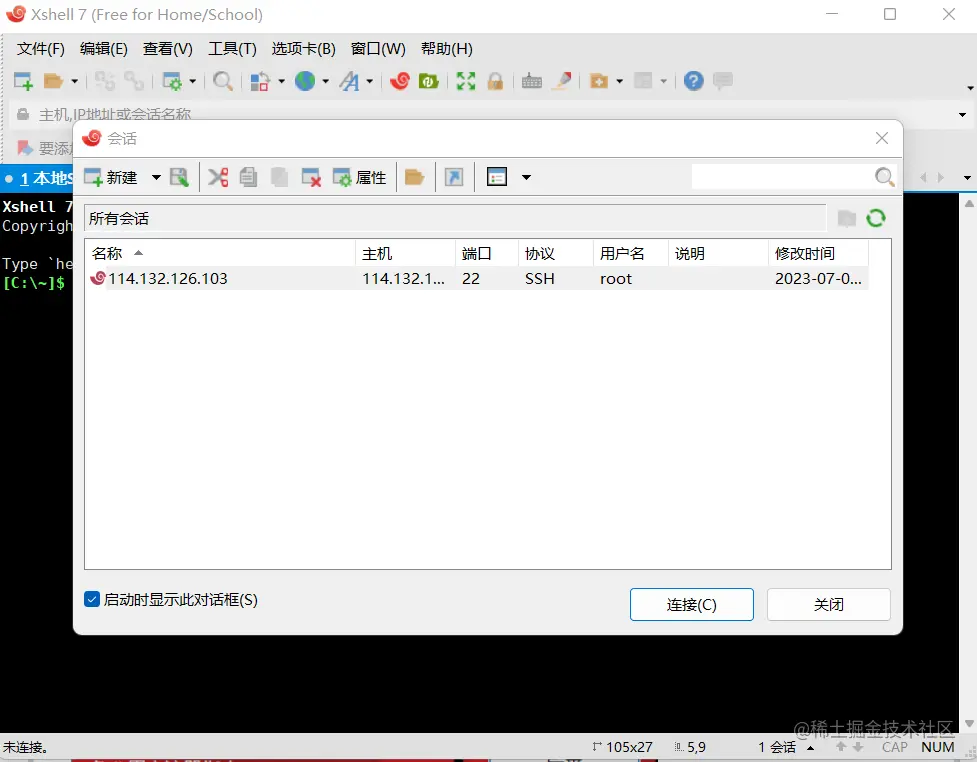Launch Xftp via the green folder icon
The height and width of the screenshot is (762, 977).
(429, 81)
